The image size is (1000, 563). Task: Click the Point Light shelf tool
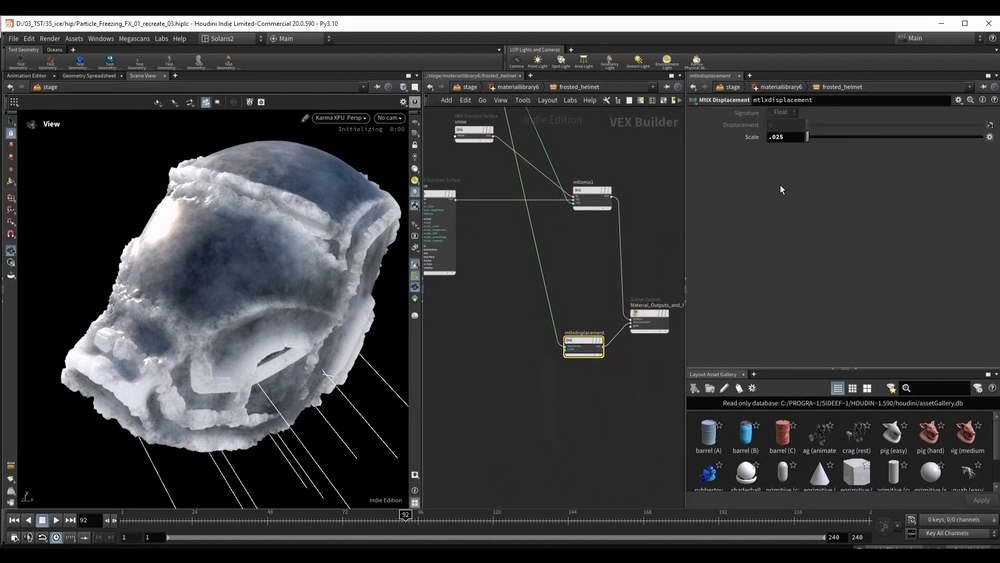pos(538,62)
